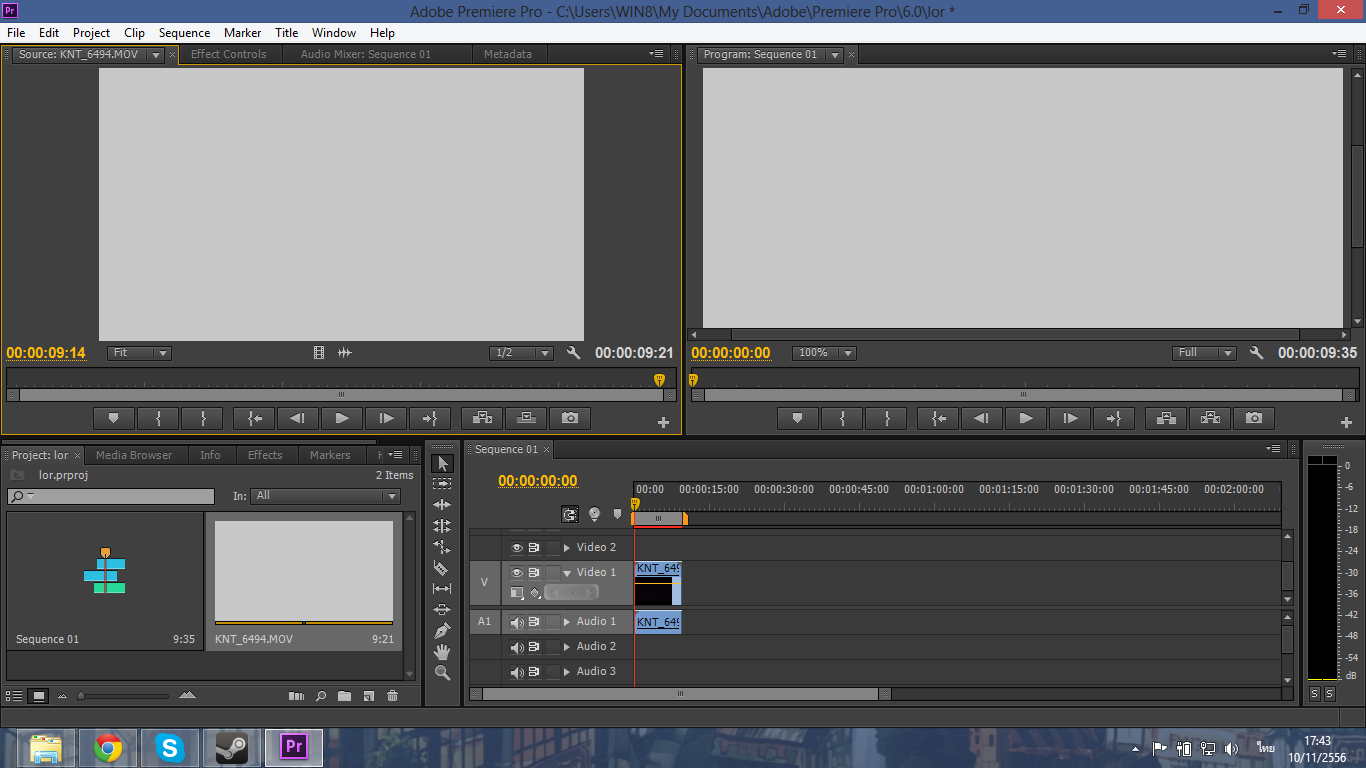Viewport: 1366px width, 768px height.
Task: Select the Rate Stretch tool
Action: tap(442, 547)
